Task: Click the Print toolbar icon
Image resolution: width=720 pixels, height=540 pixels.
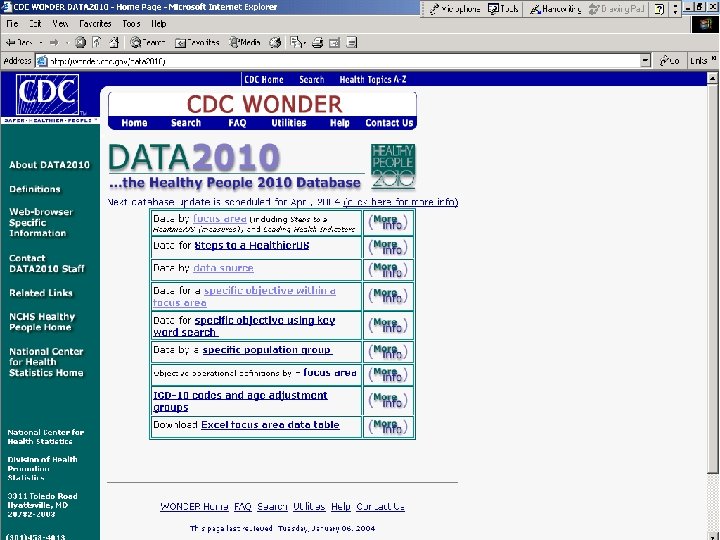Action: (317, 43)
